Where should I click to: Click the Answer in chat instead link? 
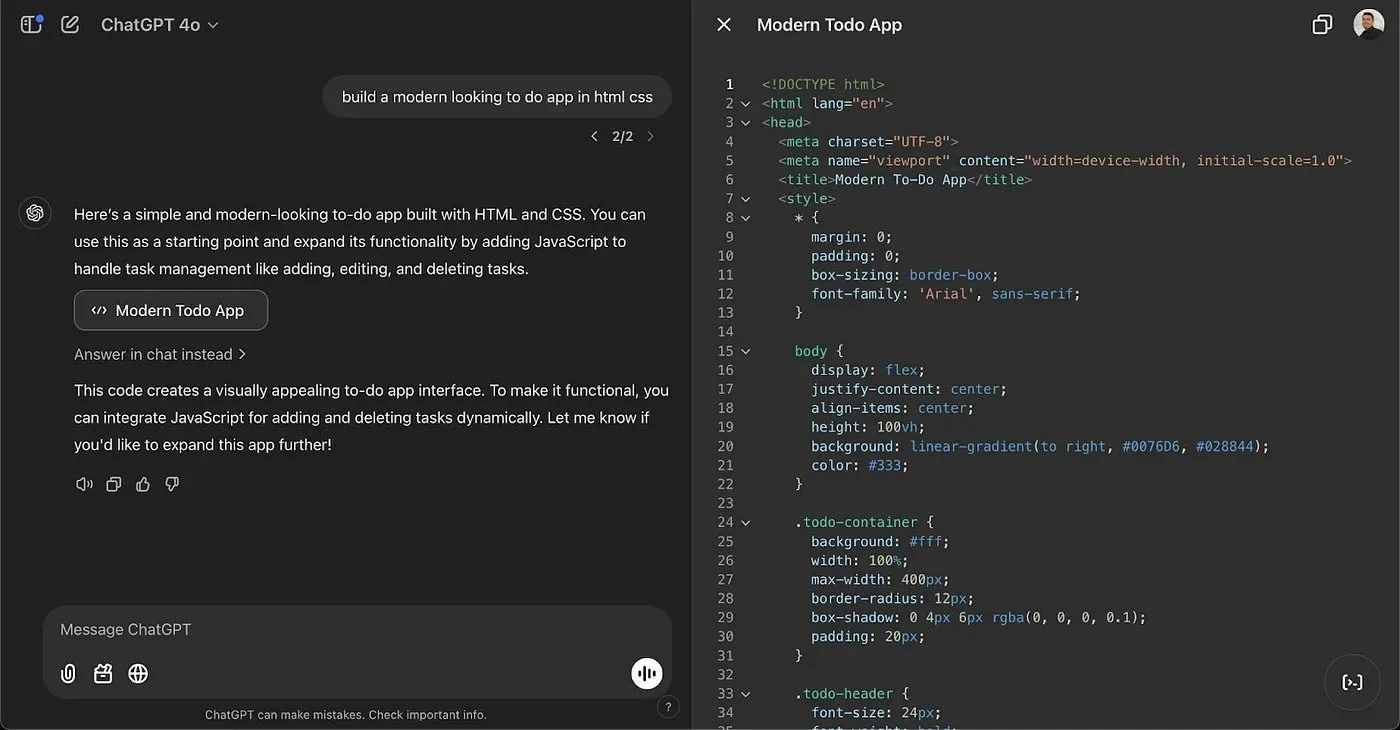pos(160,354)
